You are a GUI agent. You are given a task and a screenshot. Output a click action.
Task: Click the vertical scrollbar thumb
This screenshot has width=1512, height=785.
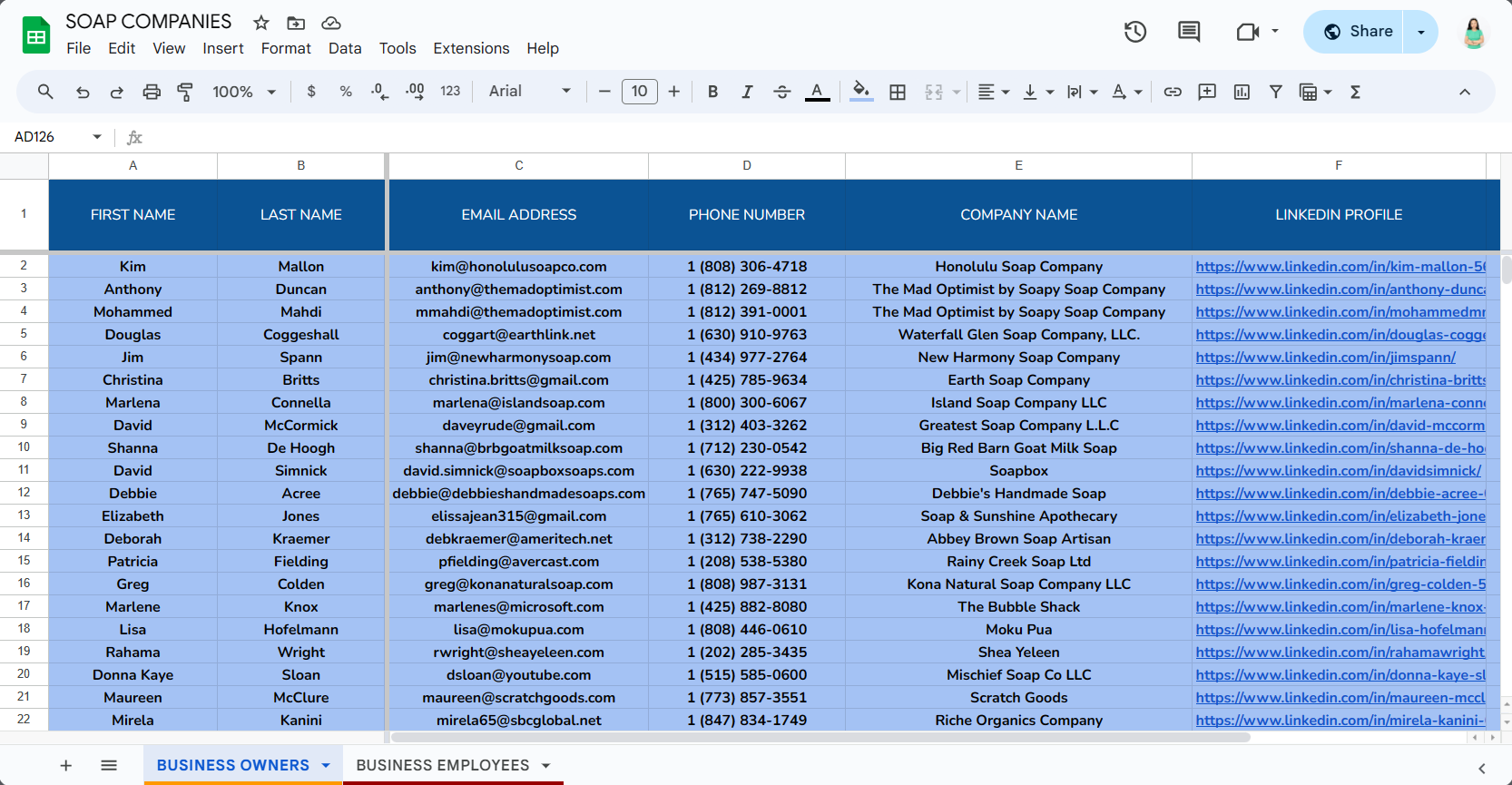[x=1506, y=270]
